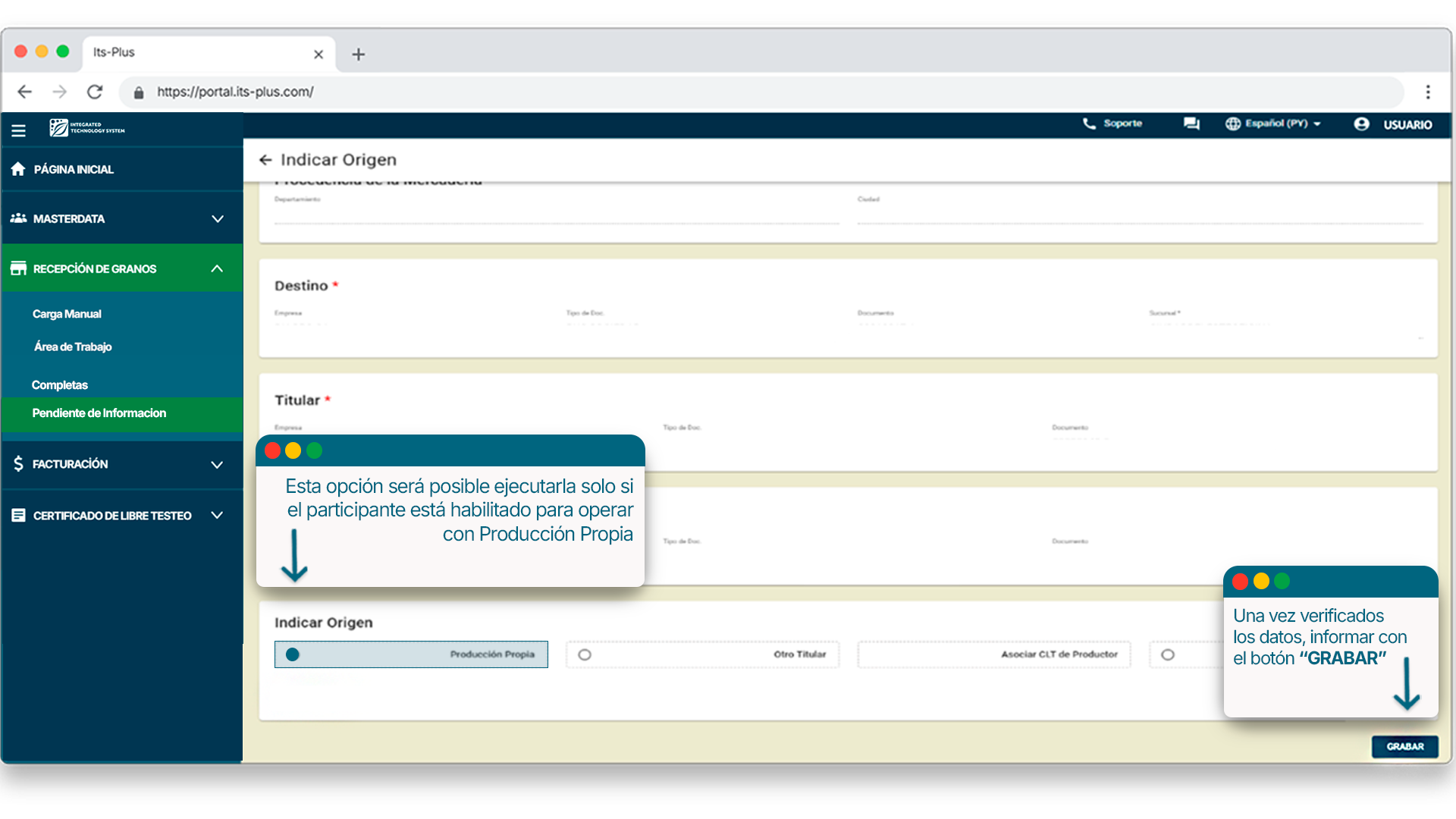
Task: Reload the page with the browser refresh icon
Action: click(x=95, y=92)
